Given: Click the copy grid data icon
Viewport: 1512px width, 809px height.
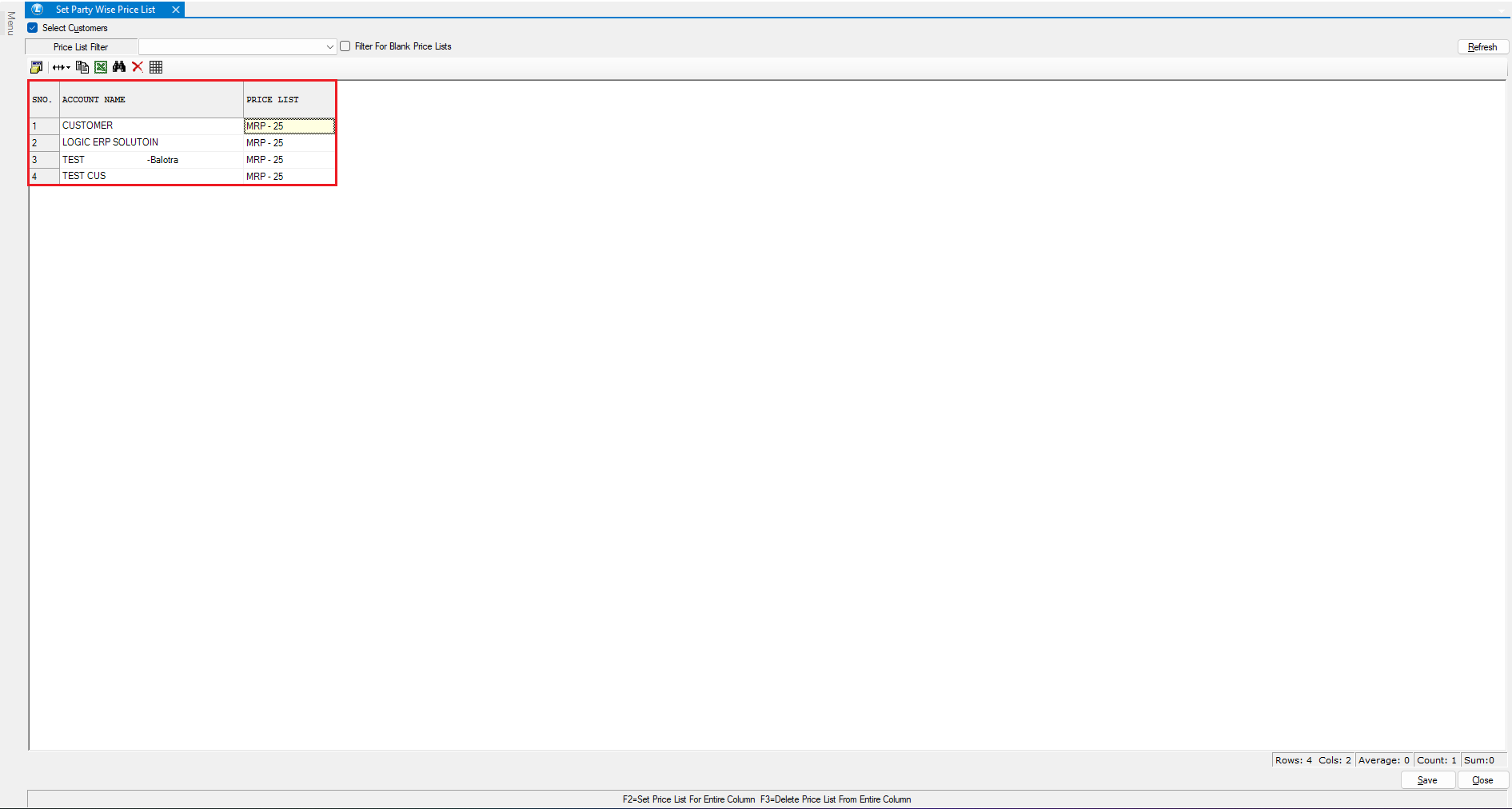Looking at the screenshot, I should click(82, 67).
